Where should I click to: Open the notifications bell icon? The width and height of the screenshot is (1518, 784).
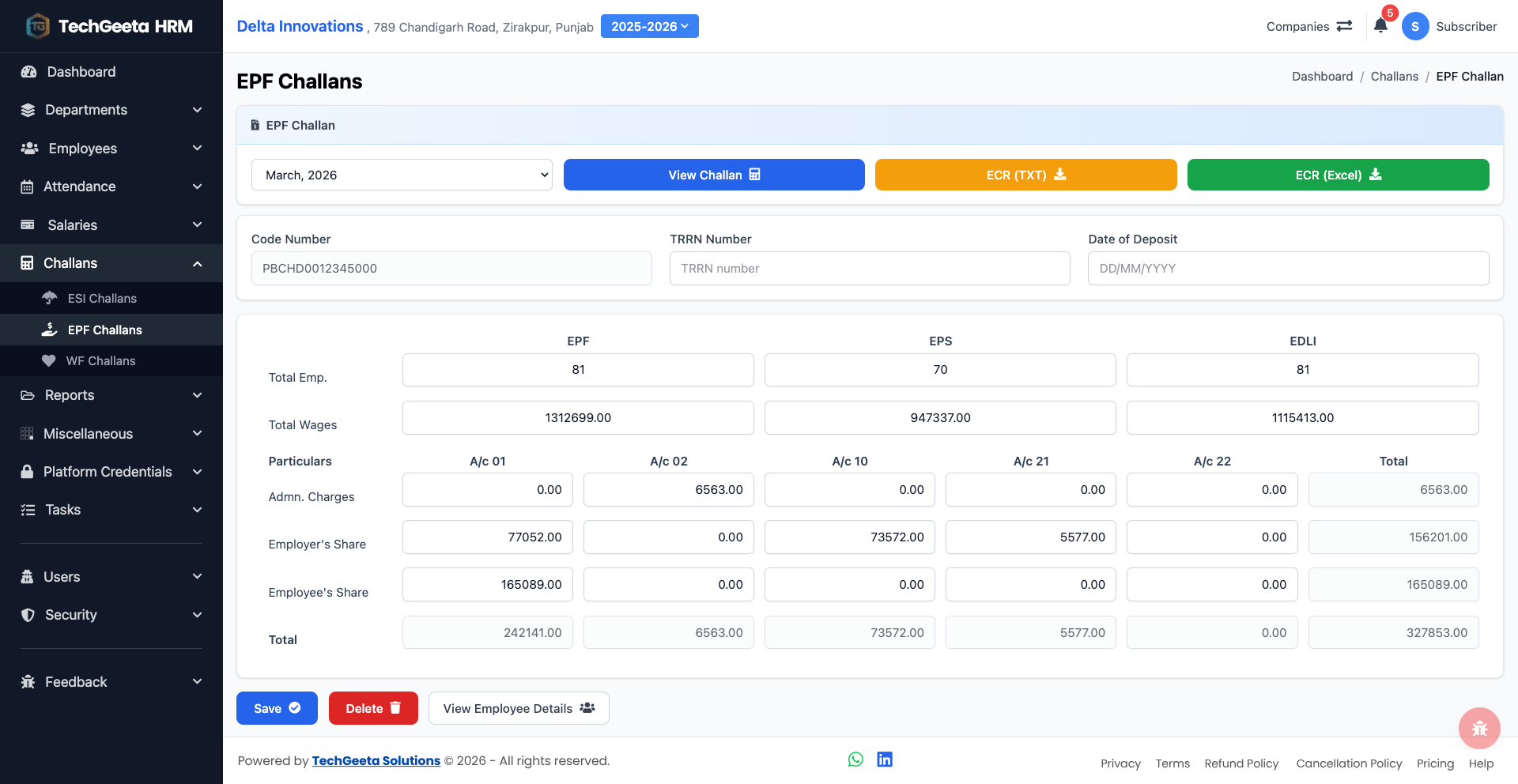pos(1380,25)
